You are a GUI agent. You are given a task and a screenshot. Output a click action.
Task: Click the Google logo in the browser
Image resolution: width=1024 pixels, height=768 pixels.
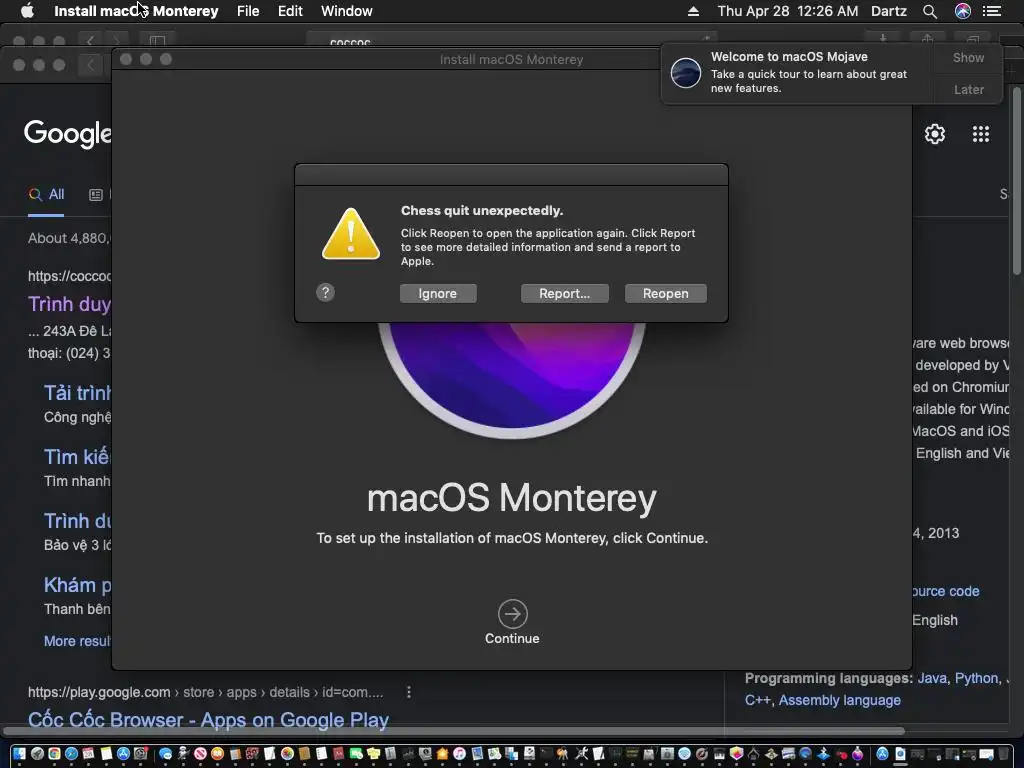(x=67, y=133)
